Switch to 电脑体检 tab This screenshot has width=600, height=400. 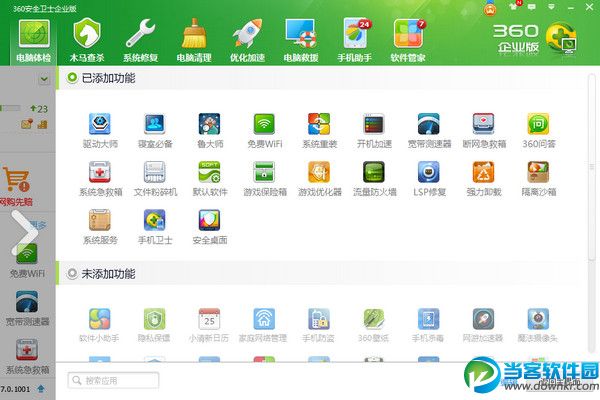34,41
